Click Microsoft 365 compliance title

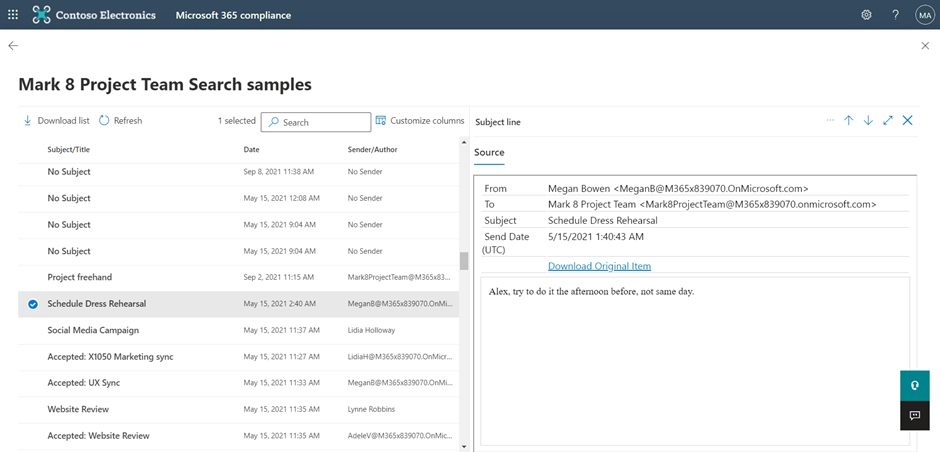tap(233, 15)
